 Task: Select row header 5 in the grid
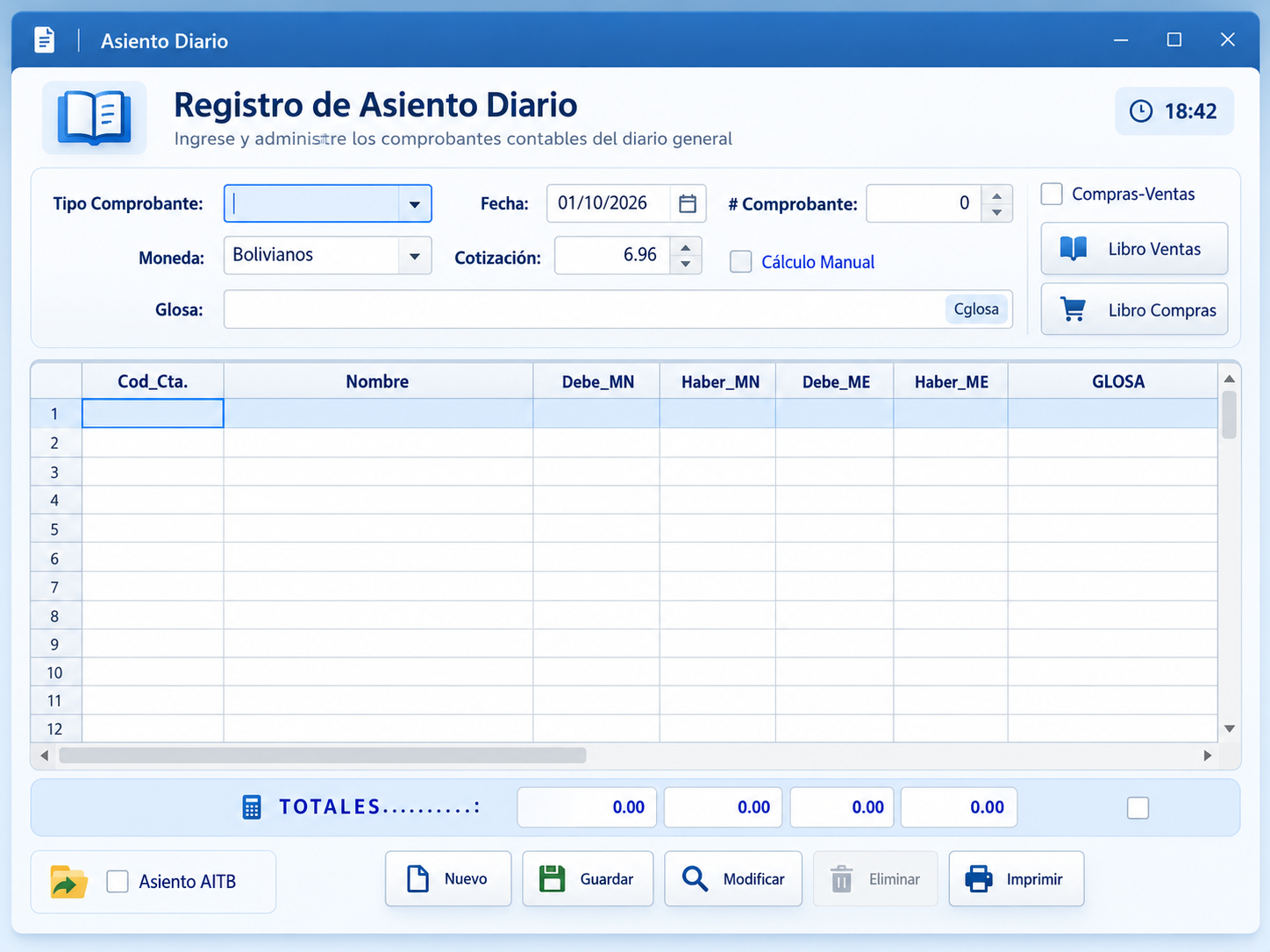[55, 529]
